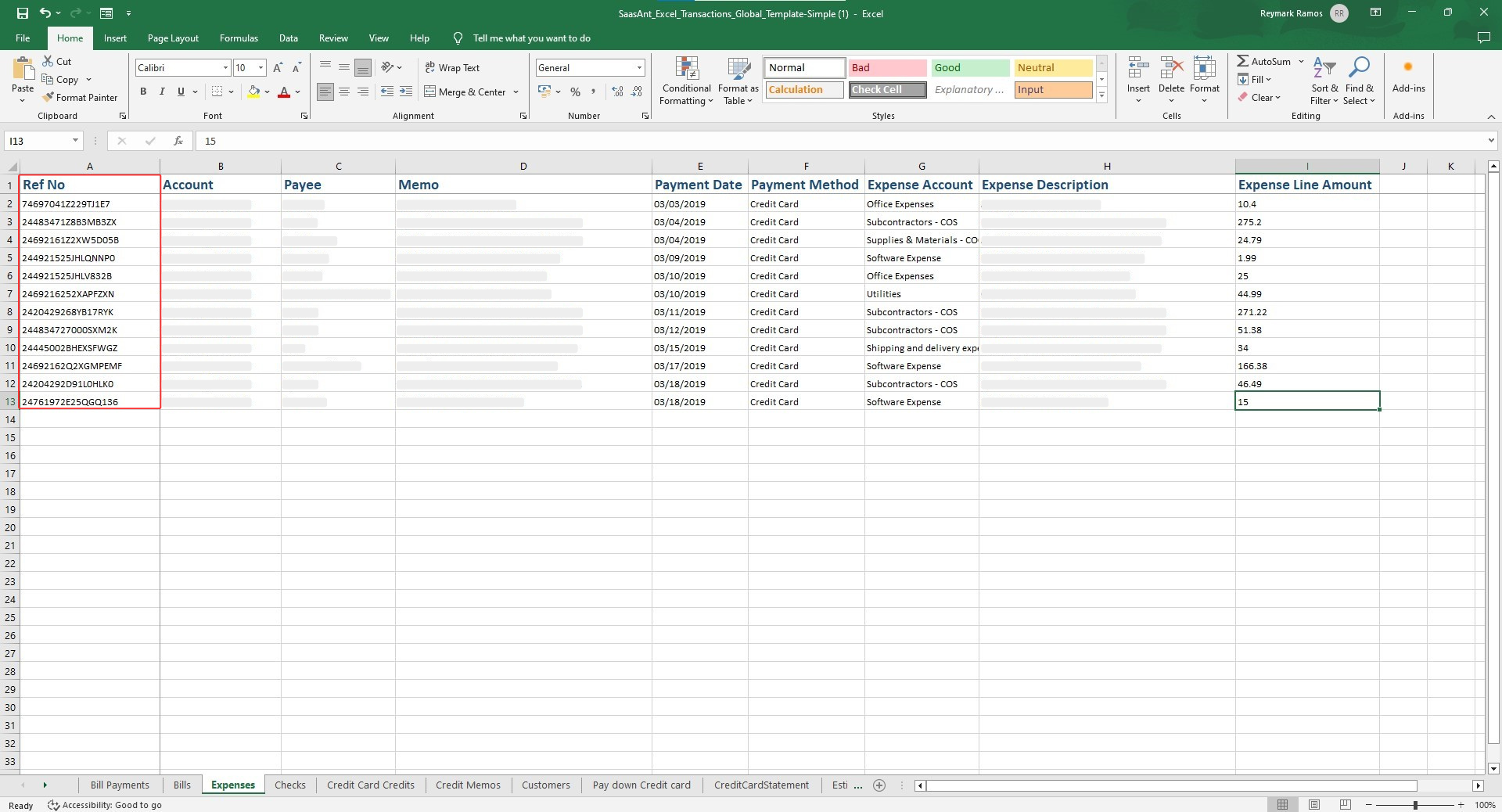Screen dimensions: 1502x812
Task: Apply the Calculation cell style
Action: click(804, 90)
